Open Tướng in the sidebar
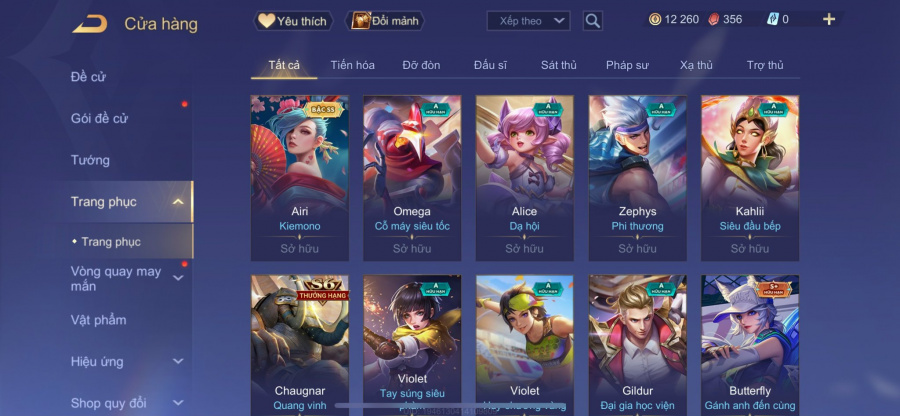900x416 pixels. coord(90,160)
